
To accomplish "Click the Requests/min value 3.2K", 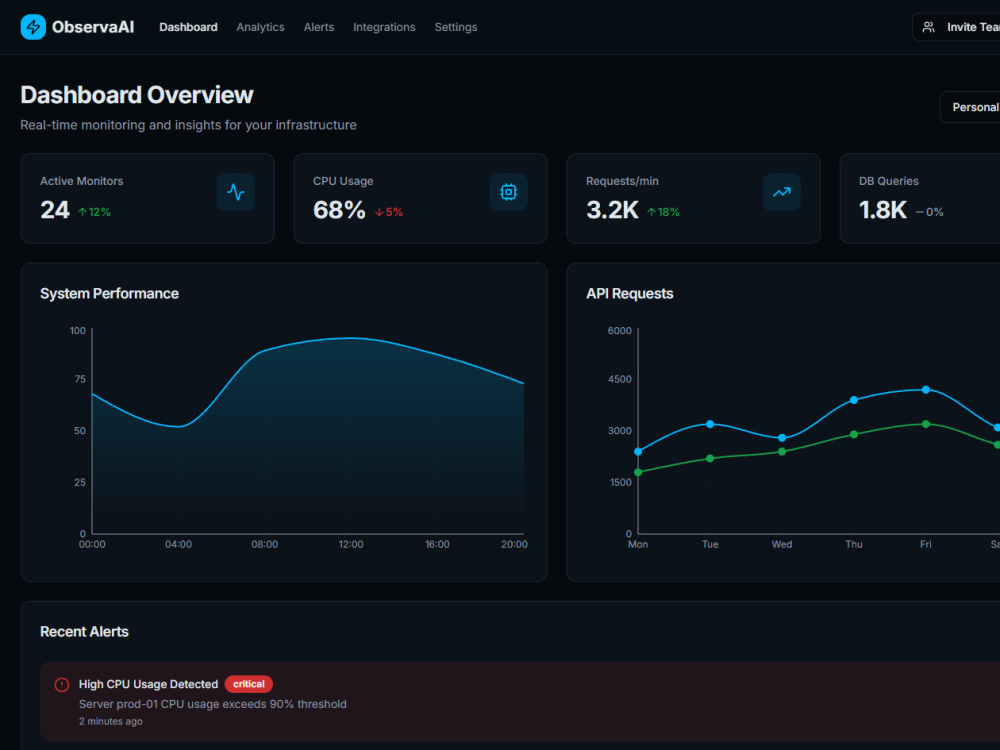I will point(612,210).
